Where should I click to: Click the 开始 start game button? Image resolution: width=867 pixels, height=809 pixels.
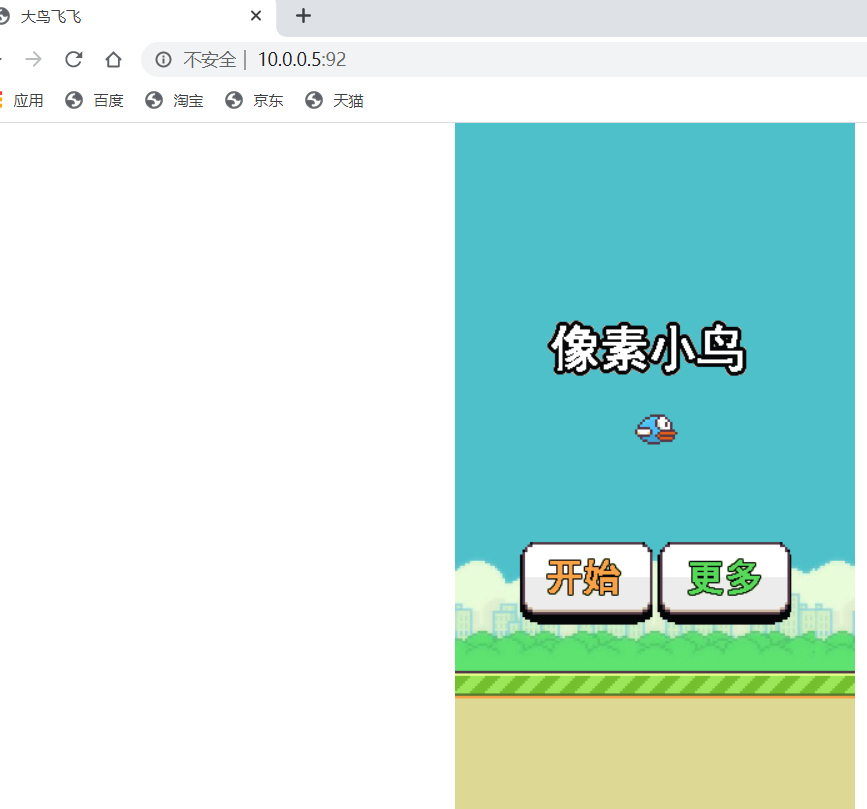point(586,582)
